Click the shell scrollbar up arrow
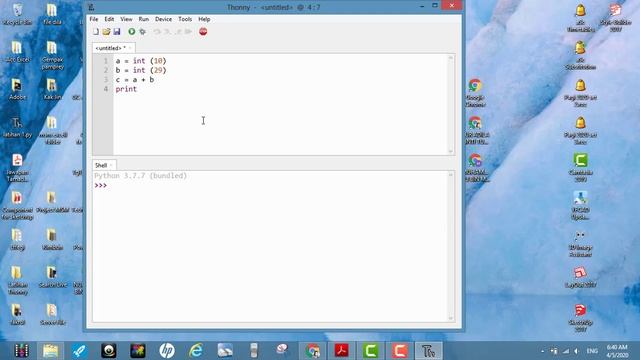This screenshot has height=360, width=640. tap(451, 175)
